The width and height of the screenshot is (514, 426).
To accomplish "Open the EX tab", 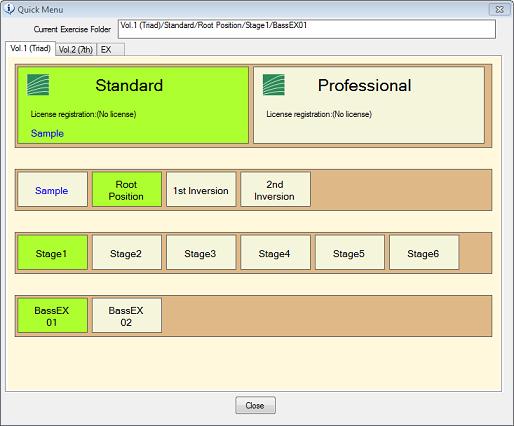I will pyautogui.click(x=110, y=50).
